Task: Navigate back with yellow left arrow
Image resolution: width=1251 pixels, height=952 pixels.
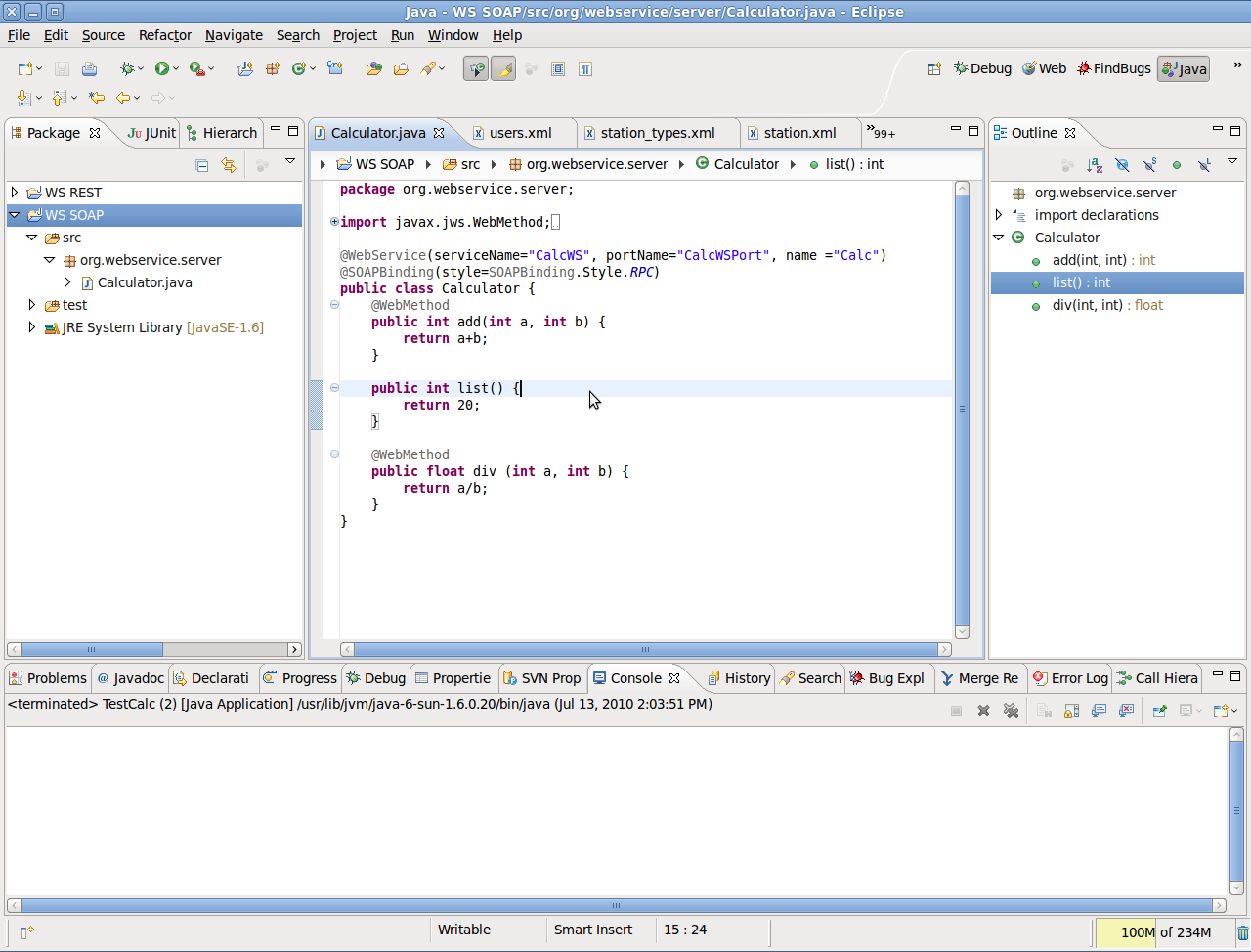Action: (123, 97)
